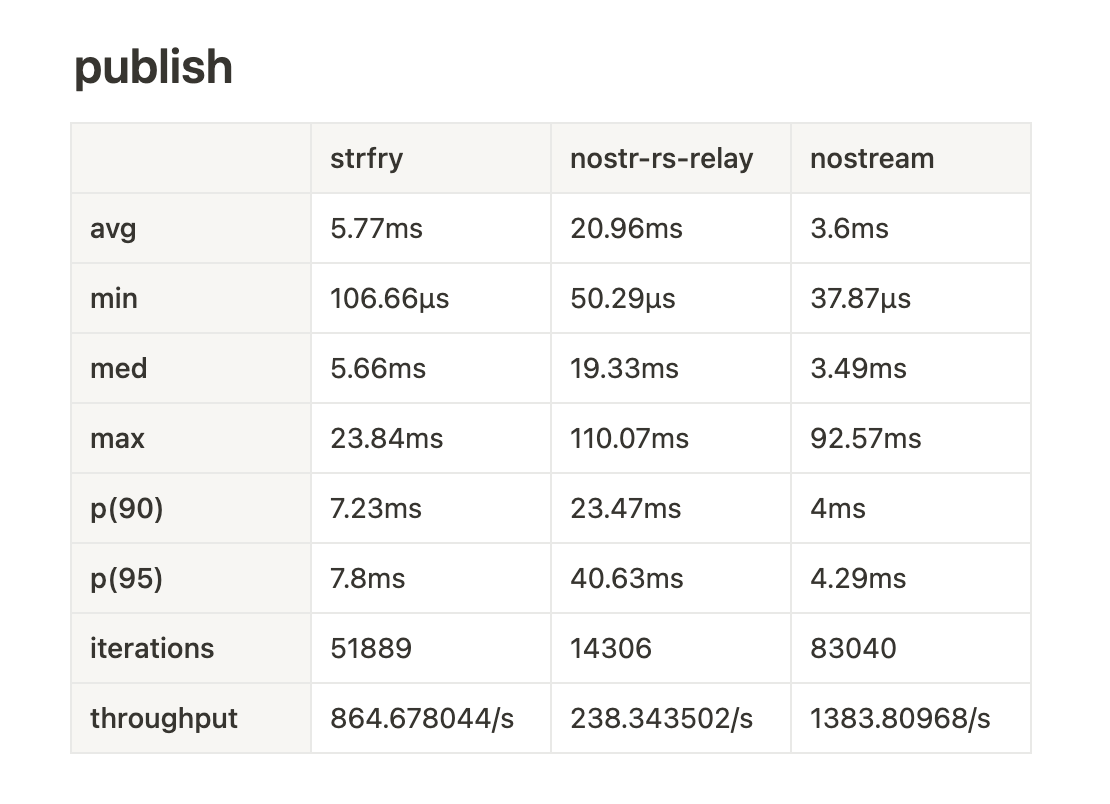Select the max row label
This screenshot has width=1110, height=804.
[117, 438]
